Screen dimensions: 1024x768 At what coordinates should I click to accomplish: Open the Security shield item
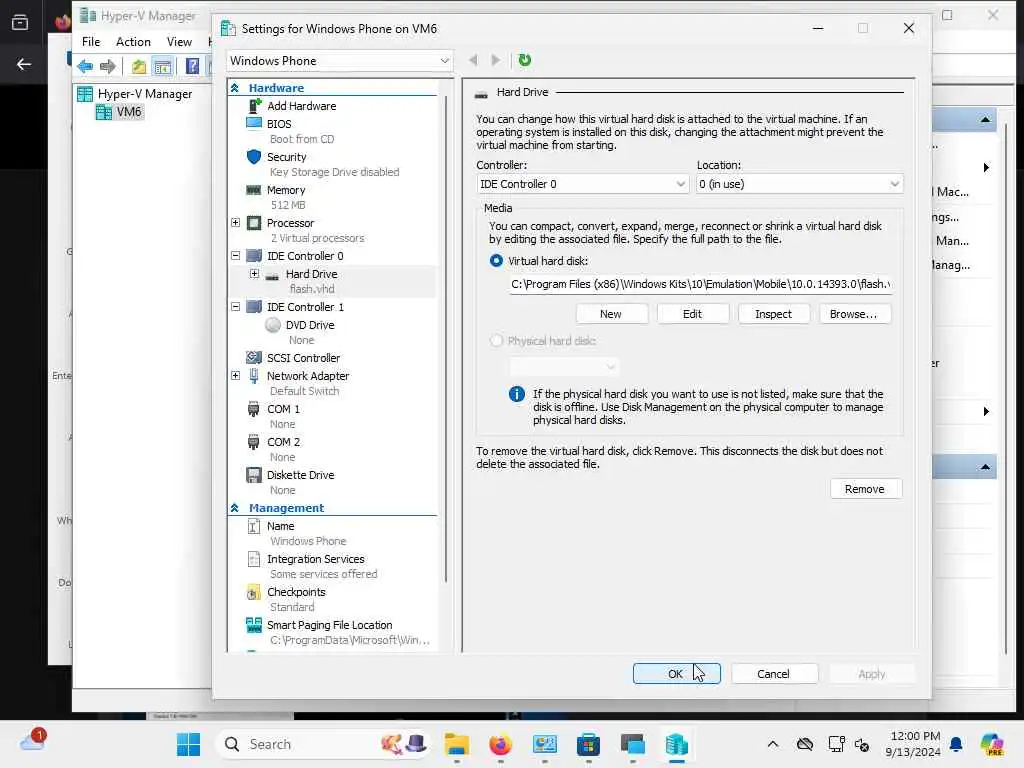point(254,157)
